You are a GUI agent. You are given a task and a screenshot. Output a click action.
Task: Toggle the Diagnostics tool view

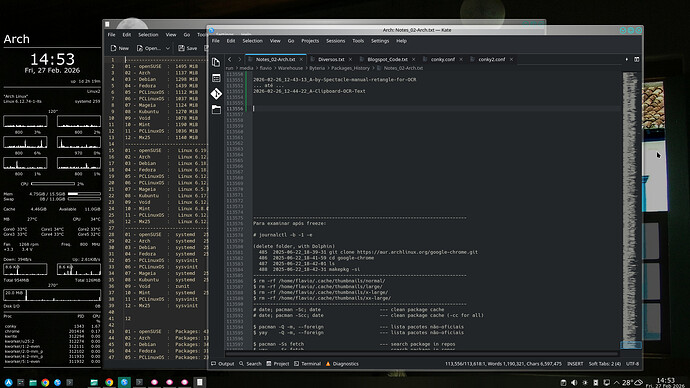pos(342,364)
